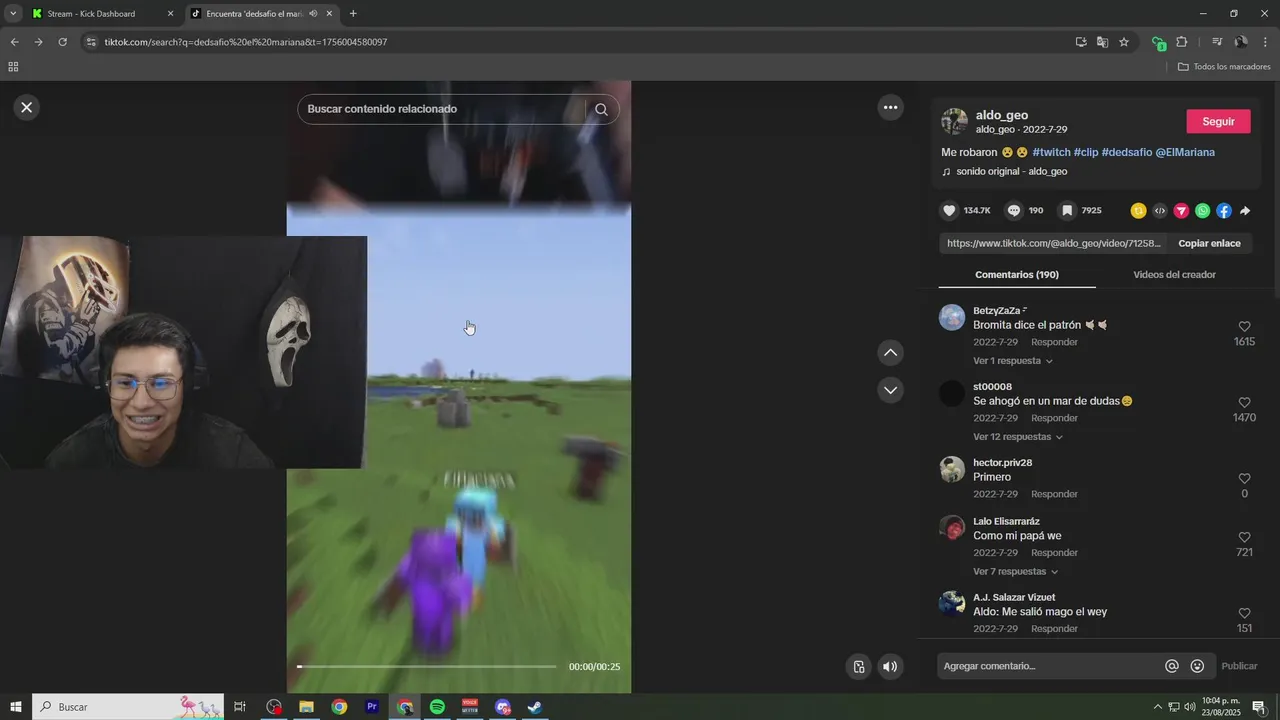Click the Seguir button
Viewport: 1280px width, 720px height.
pyautogui.click(x=1218, y=121)
